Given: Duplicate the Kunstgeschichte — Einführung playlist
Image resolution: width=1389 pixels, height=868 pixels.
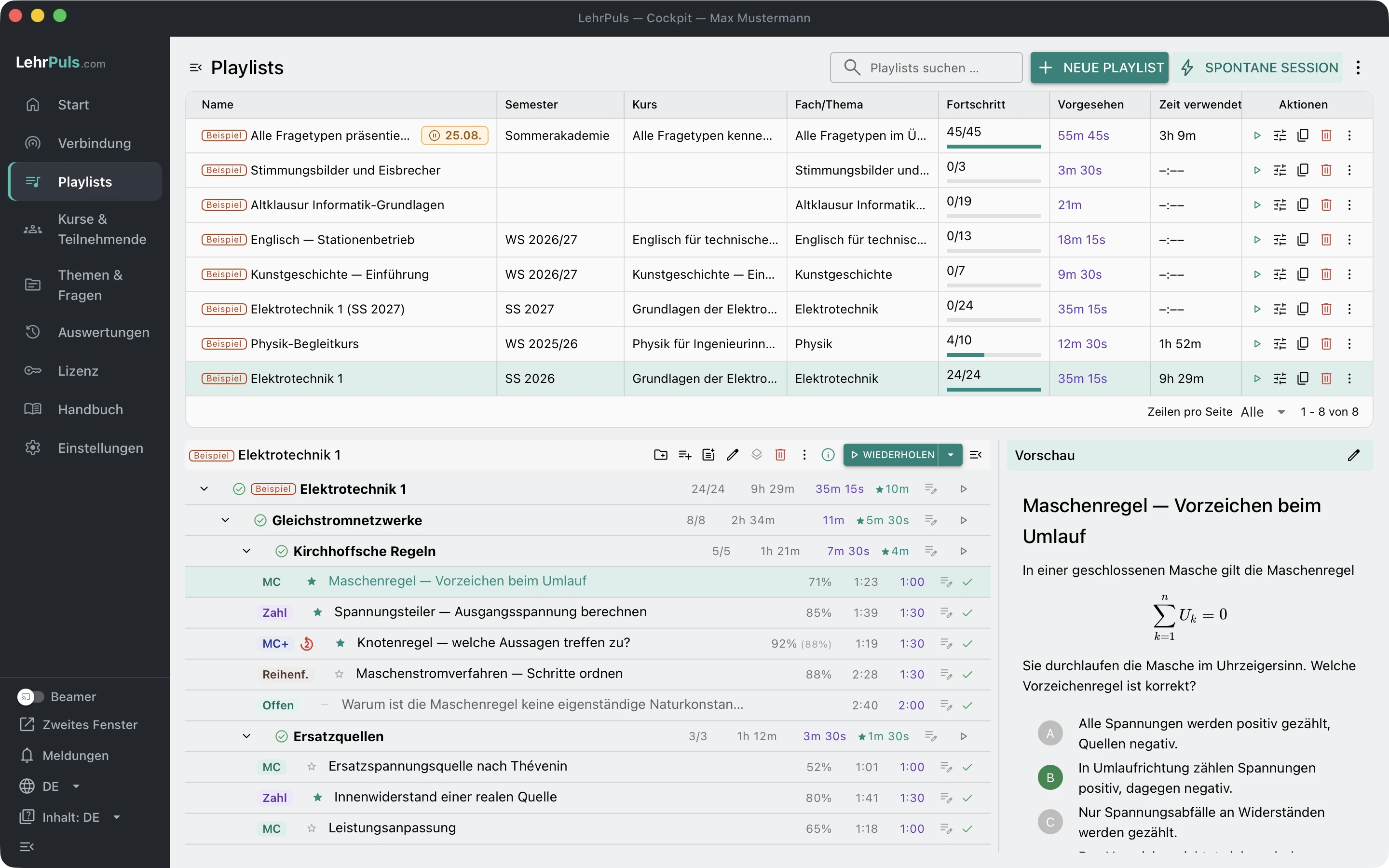Looking at the screenshot, I should [1303, 274].
